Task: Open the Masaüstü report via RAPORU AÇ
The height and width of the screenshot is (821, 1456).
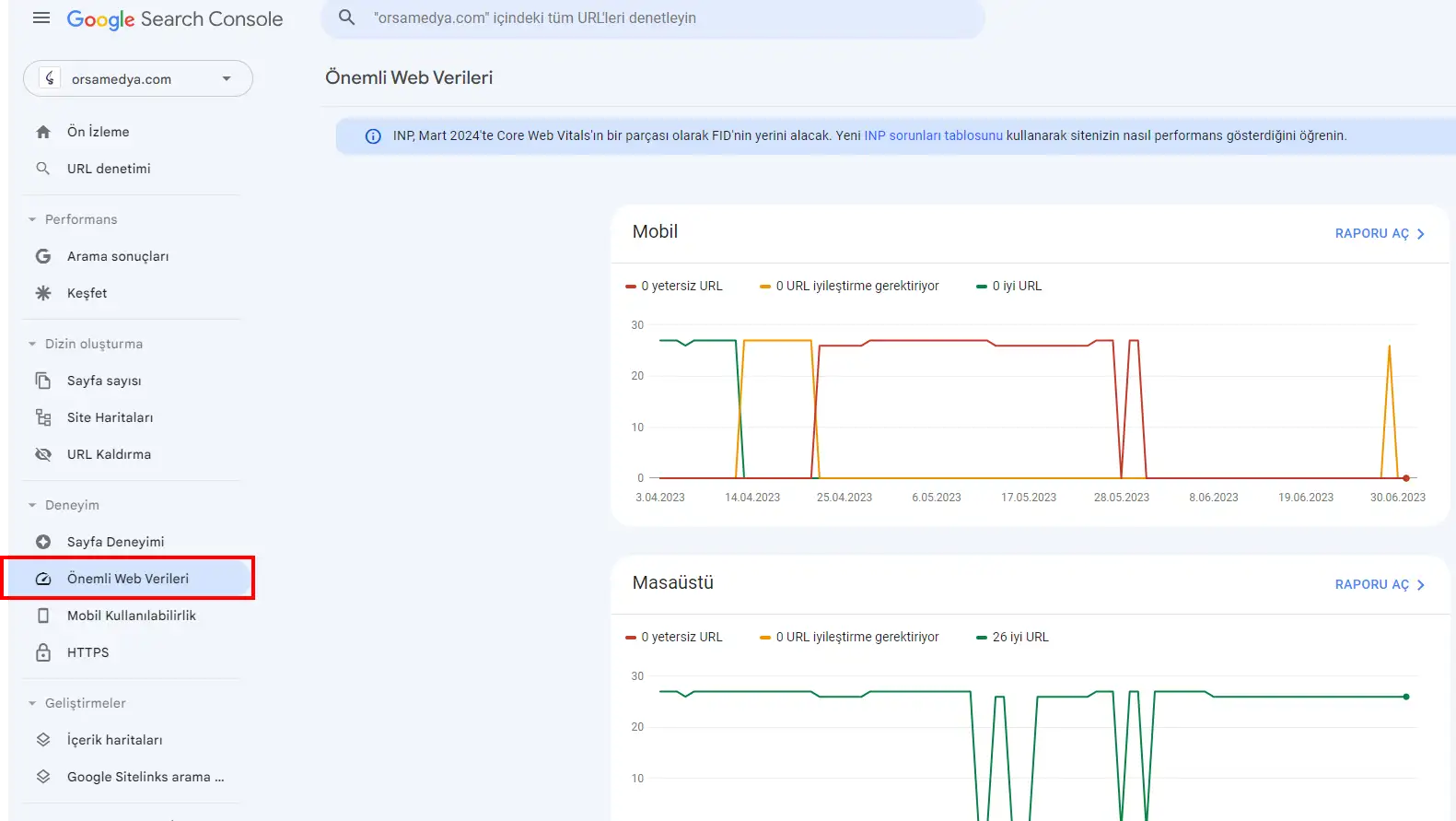Action: (1380, 585)
